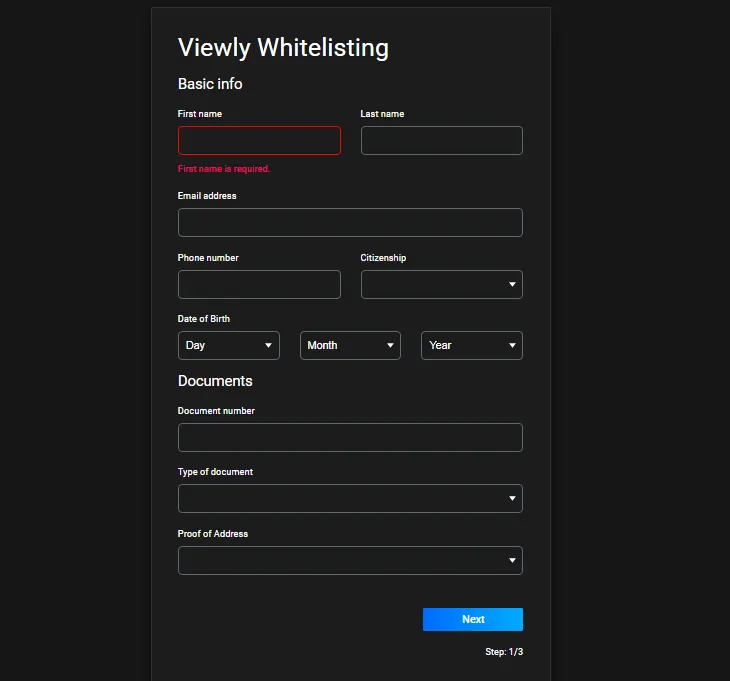This screenshot has height=681, width=730.
Task: Click the blue Next button
Action: click(x=473, y=620)
